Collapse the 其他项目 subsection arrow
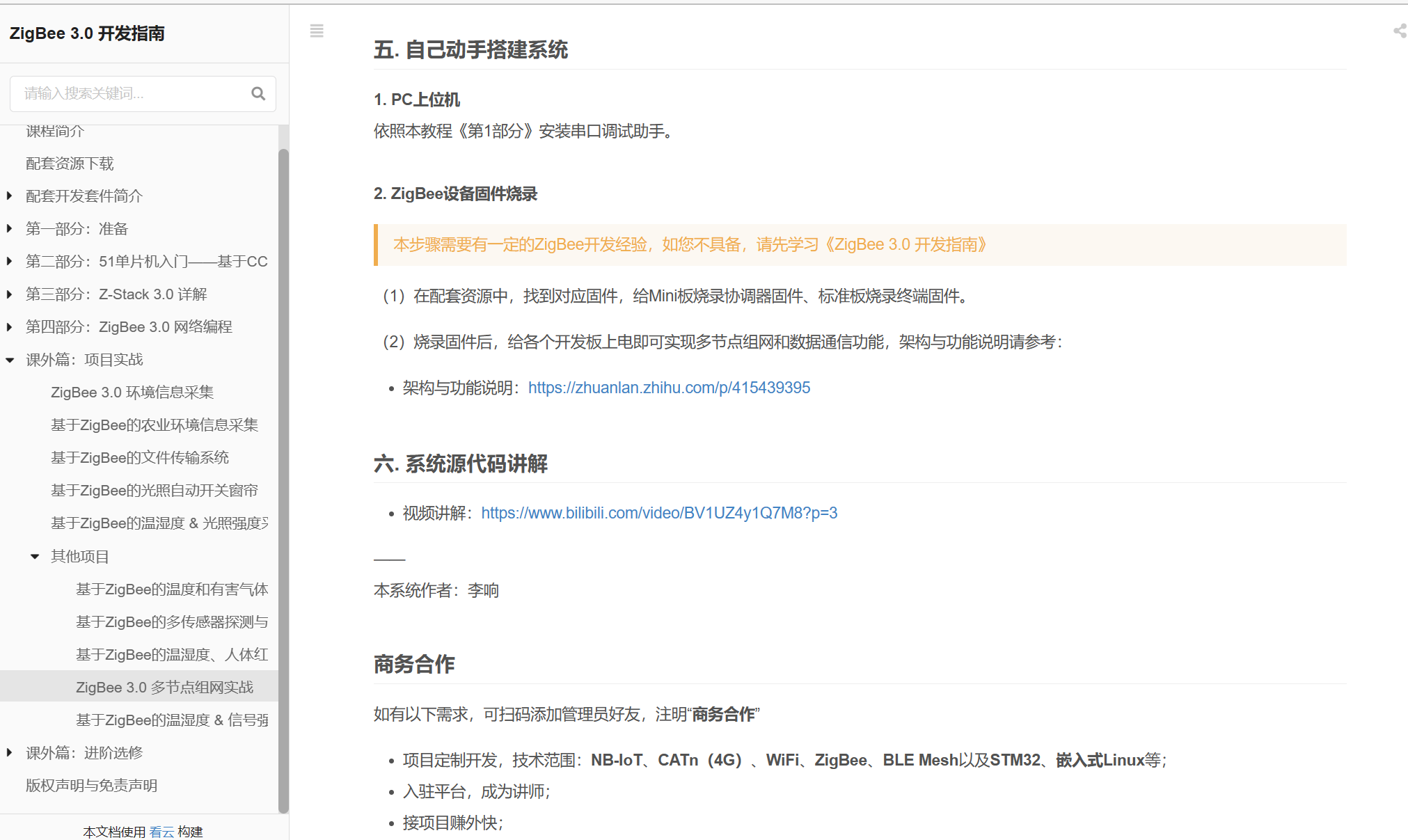The image size is (1408, 840). click(35, 557)
